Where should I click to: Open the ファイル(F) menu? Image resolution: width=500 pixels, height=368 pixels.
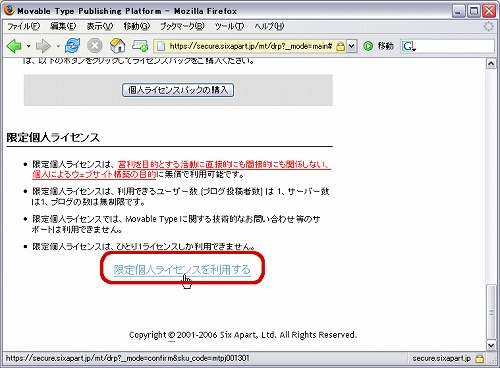pyautogui.click(x=23, y=26)
